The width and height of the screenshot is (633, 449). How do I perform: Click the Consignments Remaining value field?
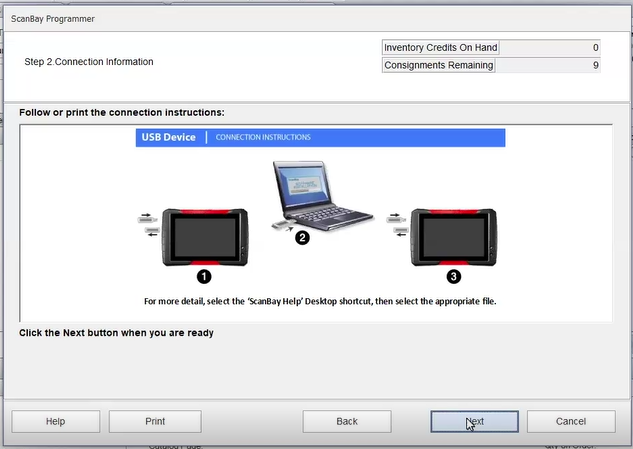pos(548,65)
